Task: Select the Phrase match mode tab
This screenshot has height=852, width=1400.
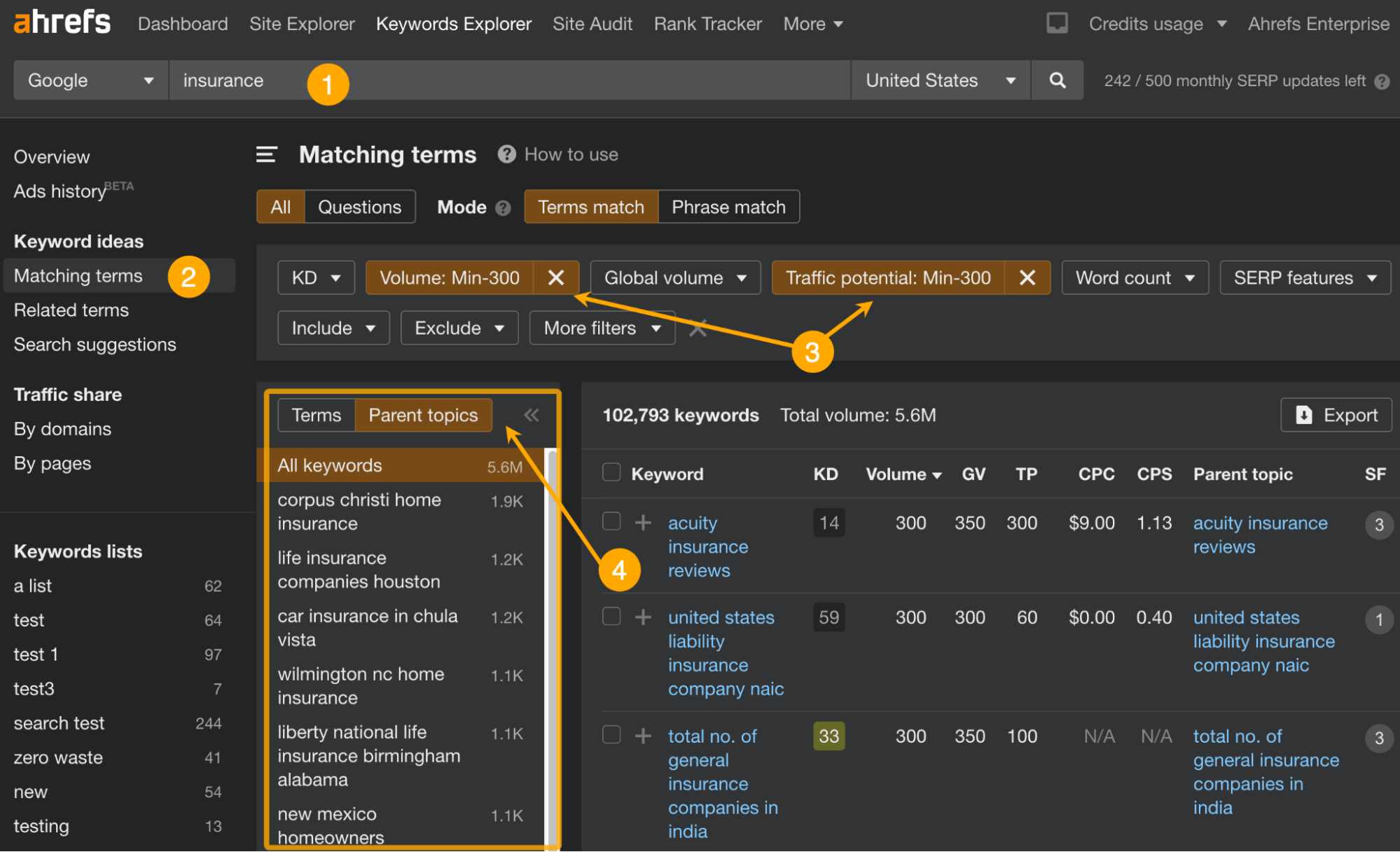Action: coord(726,207)
